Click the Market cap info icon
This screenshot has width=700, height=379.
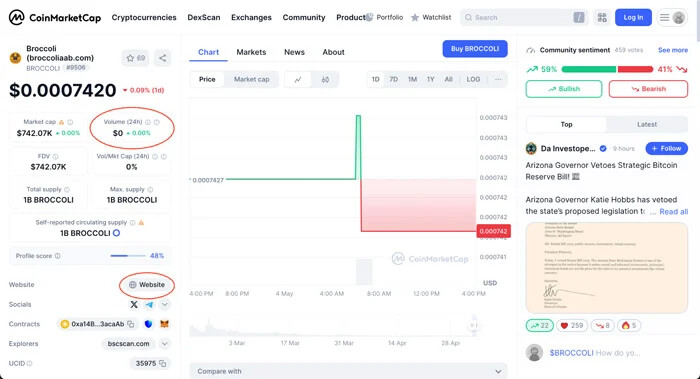coord(70,122)
